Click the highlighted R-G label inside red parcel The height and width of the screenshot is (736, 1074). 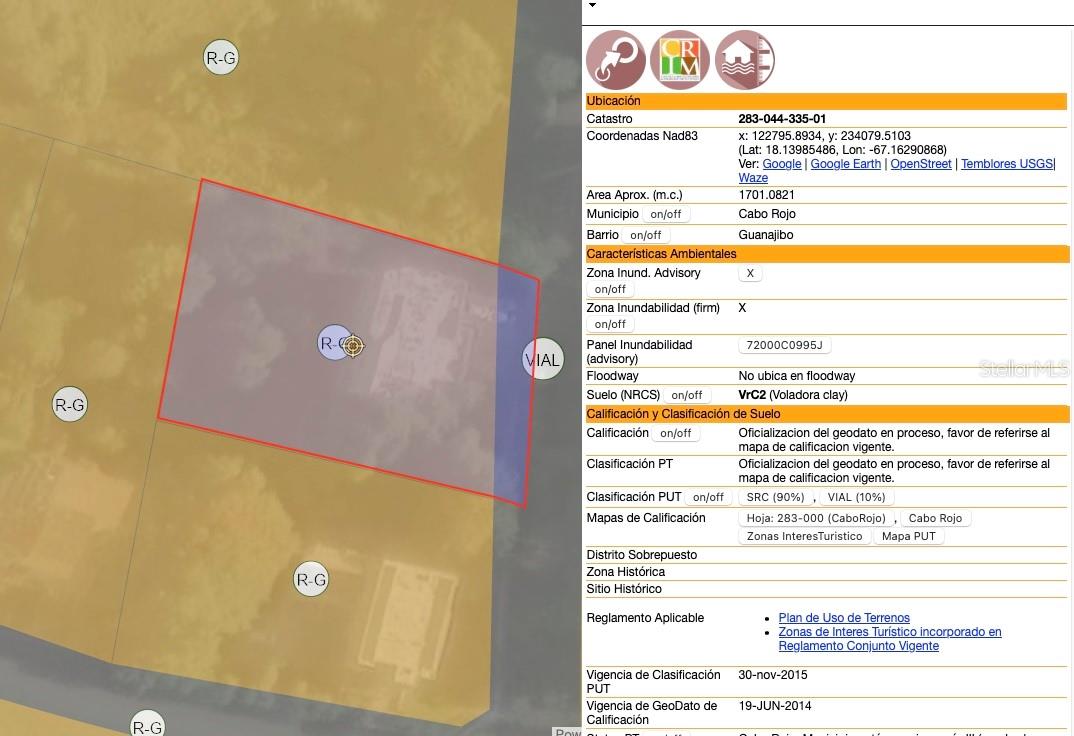(x=334, y=342)
